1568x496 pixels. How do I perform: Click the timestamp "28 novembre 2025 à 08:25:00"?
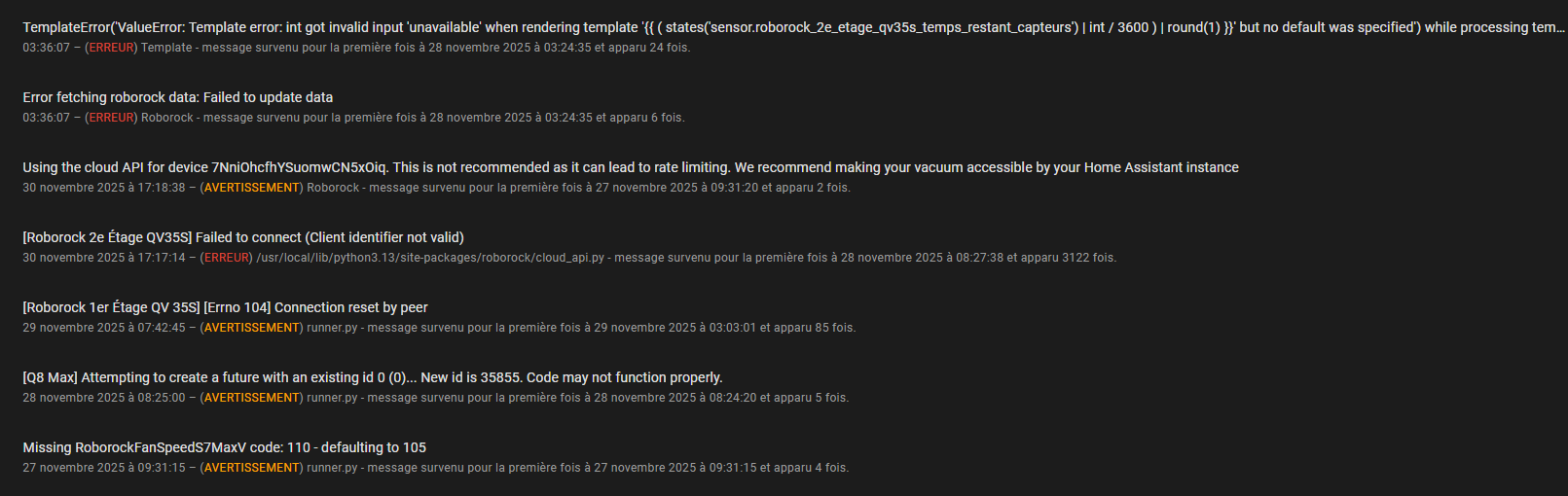104,398
